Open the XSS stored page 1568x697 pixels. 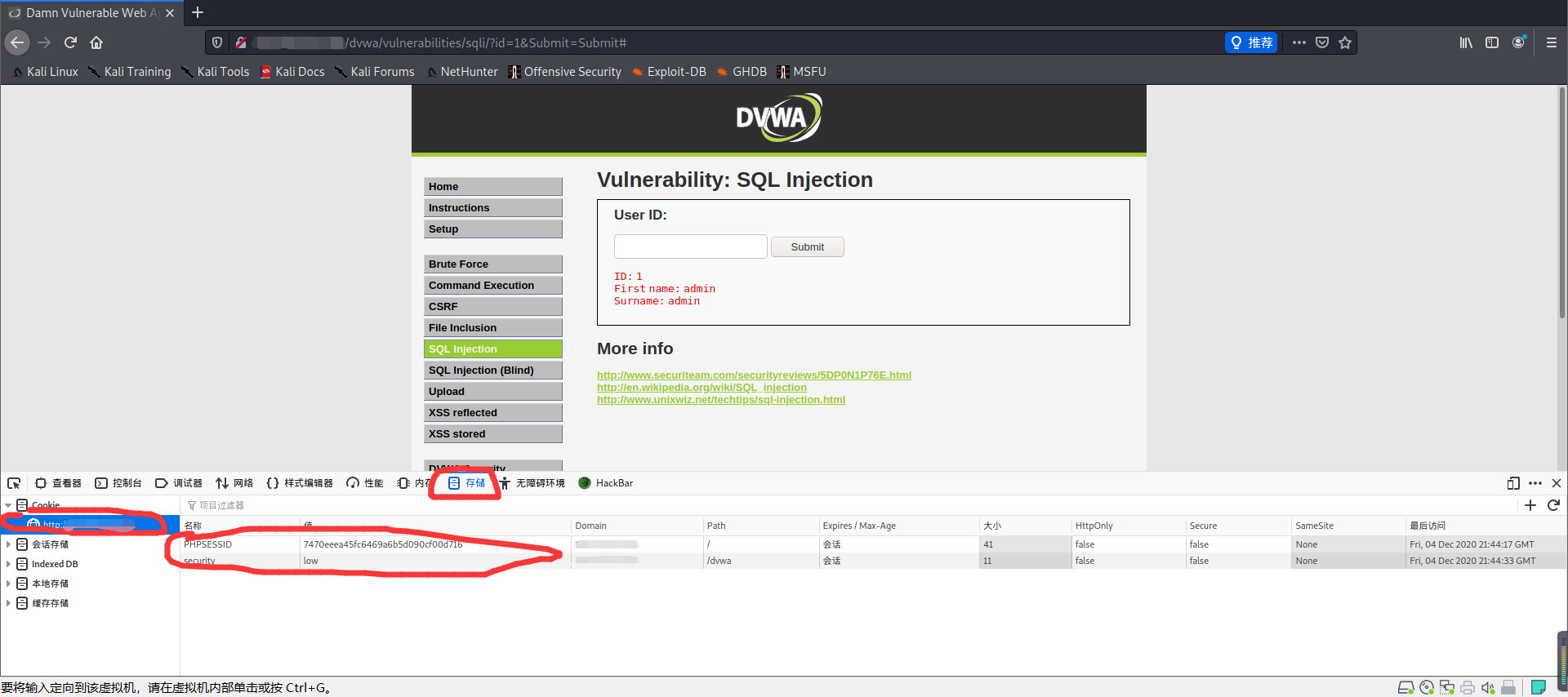click(493, 434)
